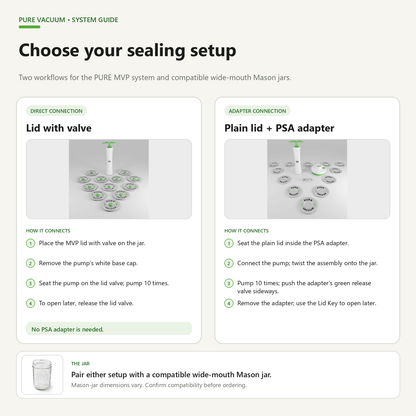Click step 2 circle beside Remove the pump's cap
416x416 pixels.
click(30, 263)
